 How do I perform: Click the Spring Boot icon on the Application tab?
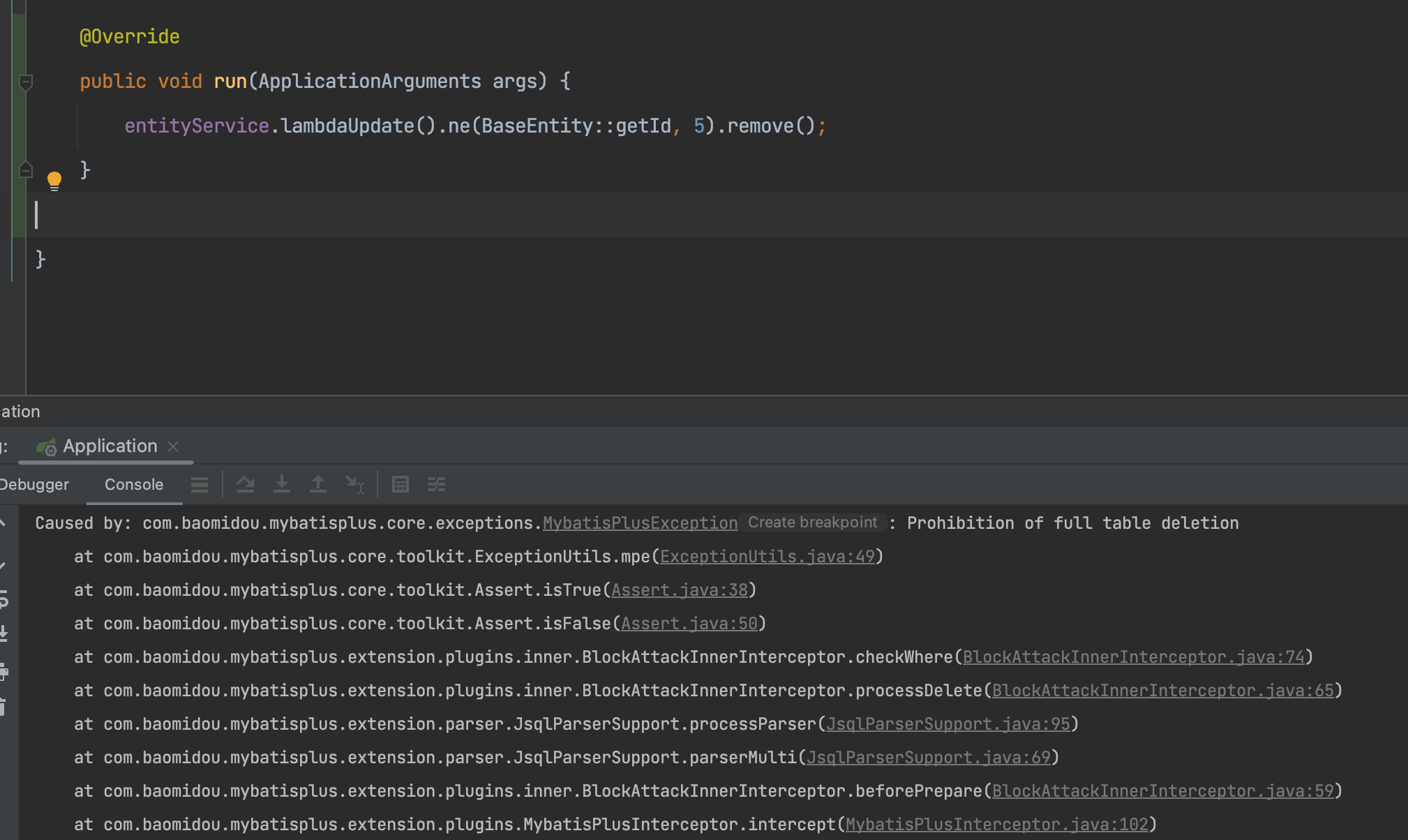[47, 447]
